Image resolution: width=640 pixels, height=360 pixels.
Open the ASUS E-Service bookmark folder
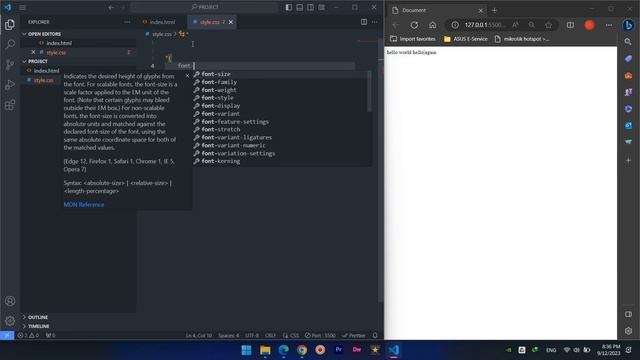[x=465, y=39]
